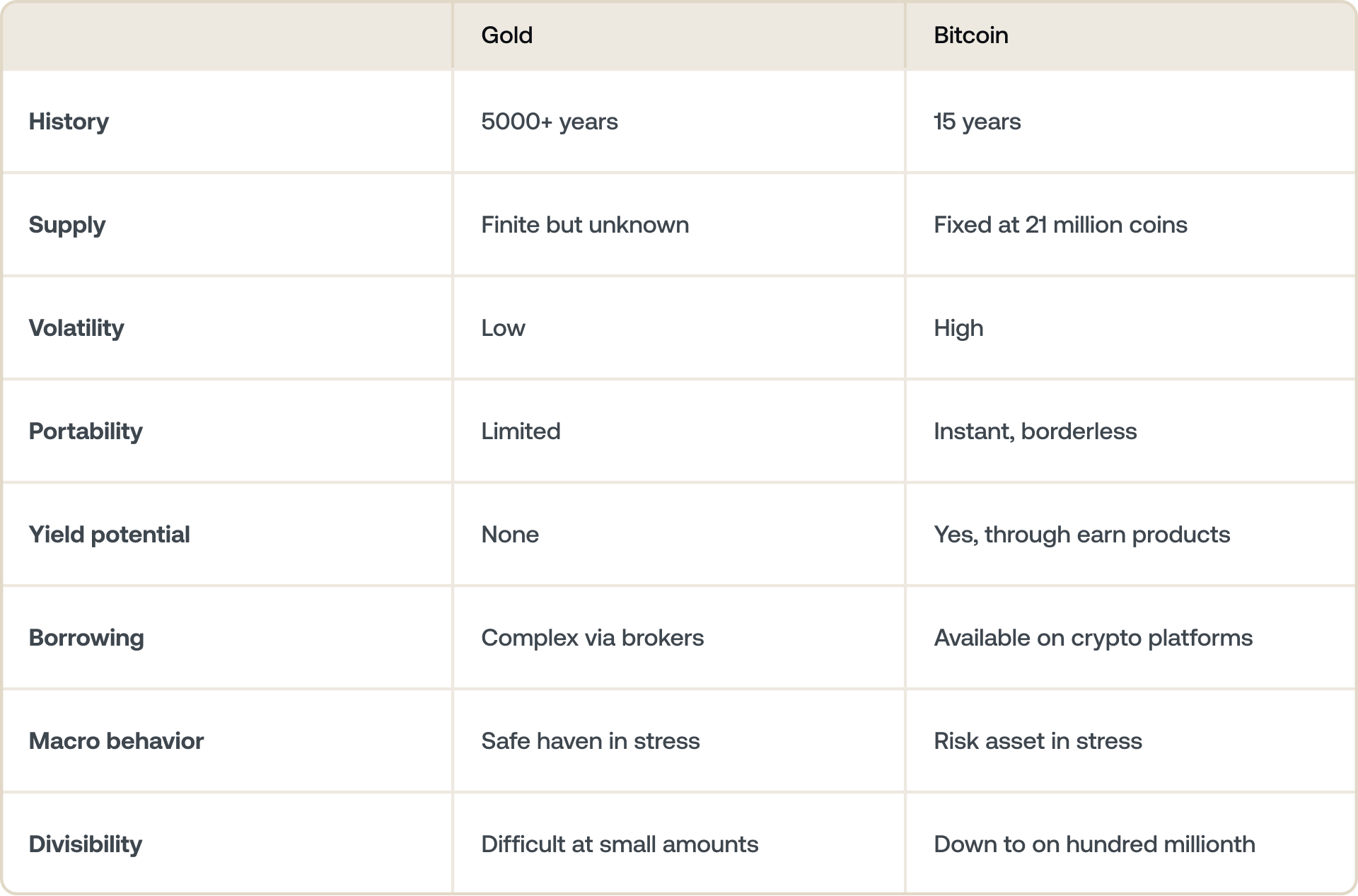This screenshot has height=896, width=1358.
Task: Click "Fixed at 21 million coins" cell
Action: (1060, 225)
